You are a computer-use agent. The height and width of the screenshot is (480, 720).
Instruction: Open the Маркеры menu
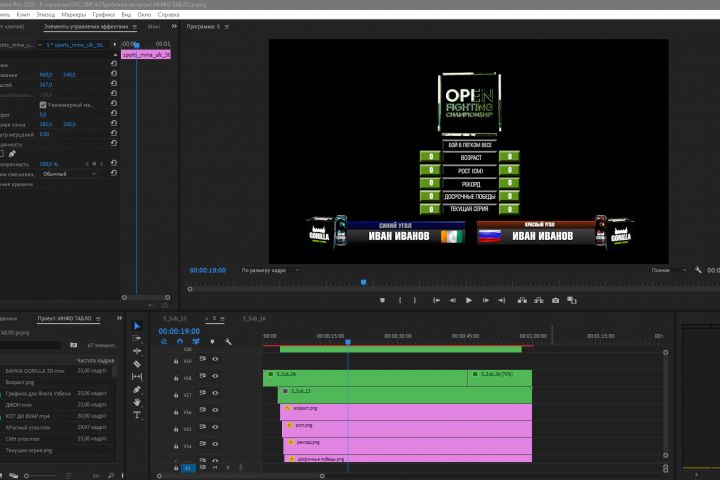coord(73,15)
